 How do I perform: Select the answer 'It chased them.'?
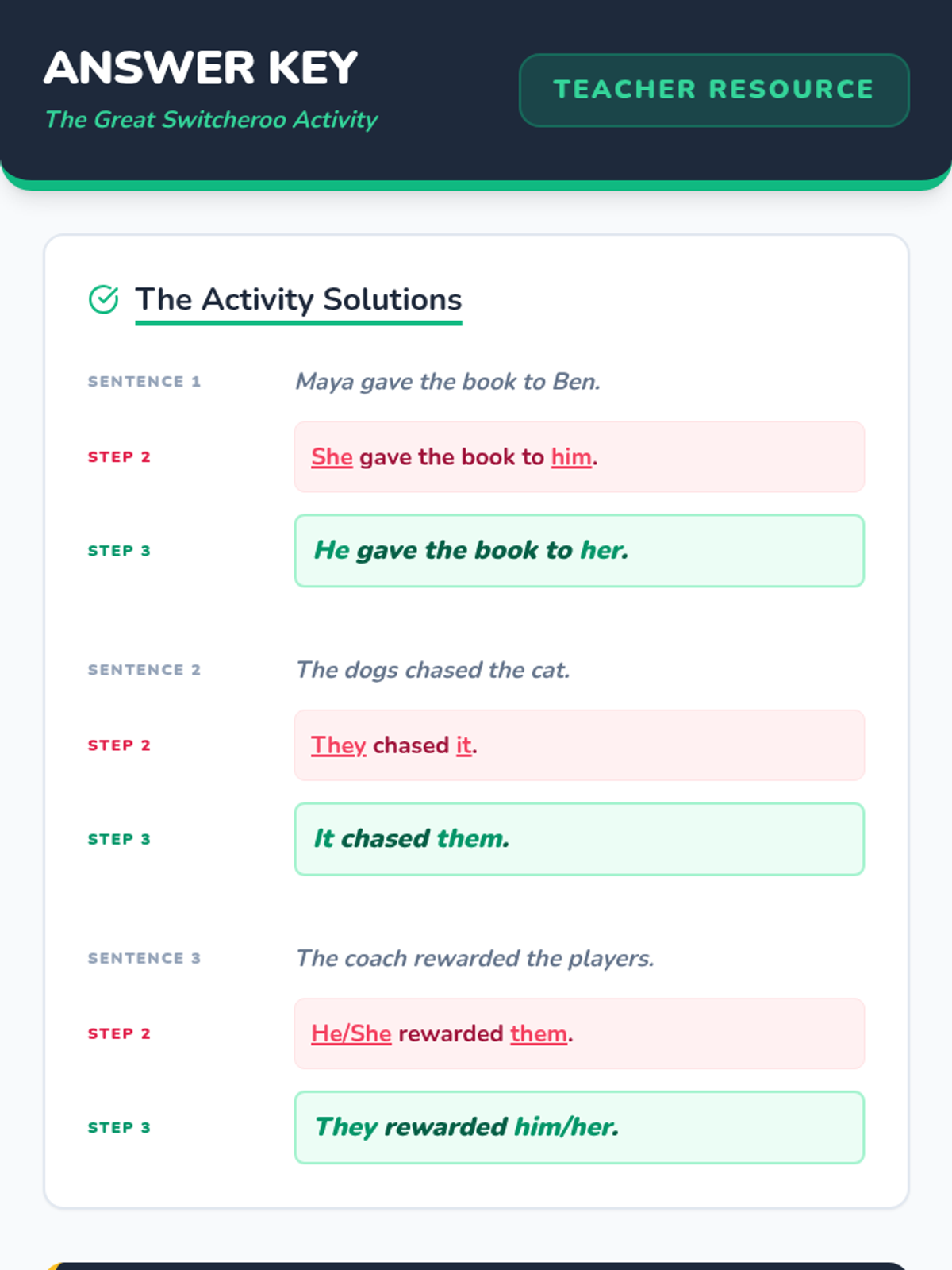[579, 839]
